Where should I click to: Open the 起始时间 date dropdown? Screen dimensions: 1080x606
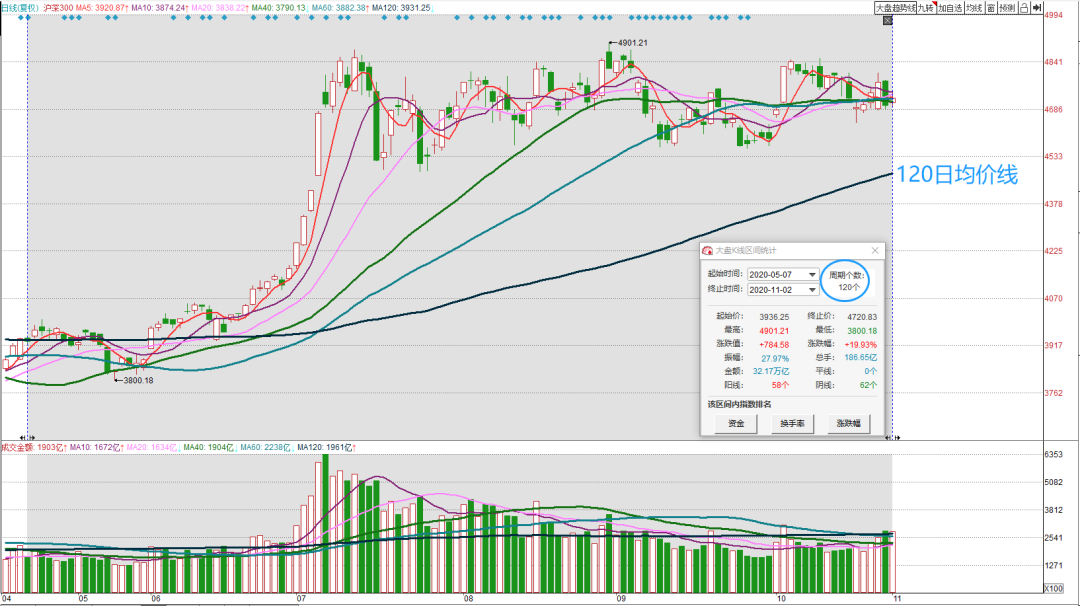point(812,275)
